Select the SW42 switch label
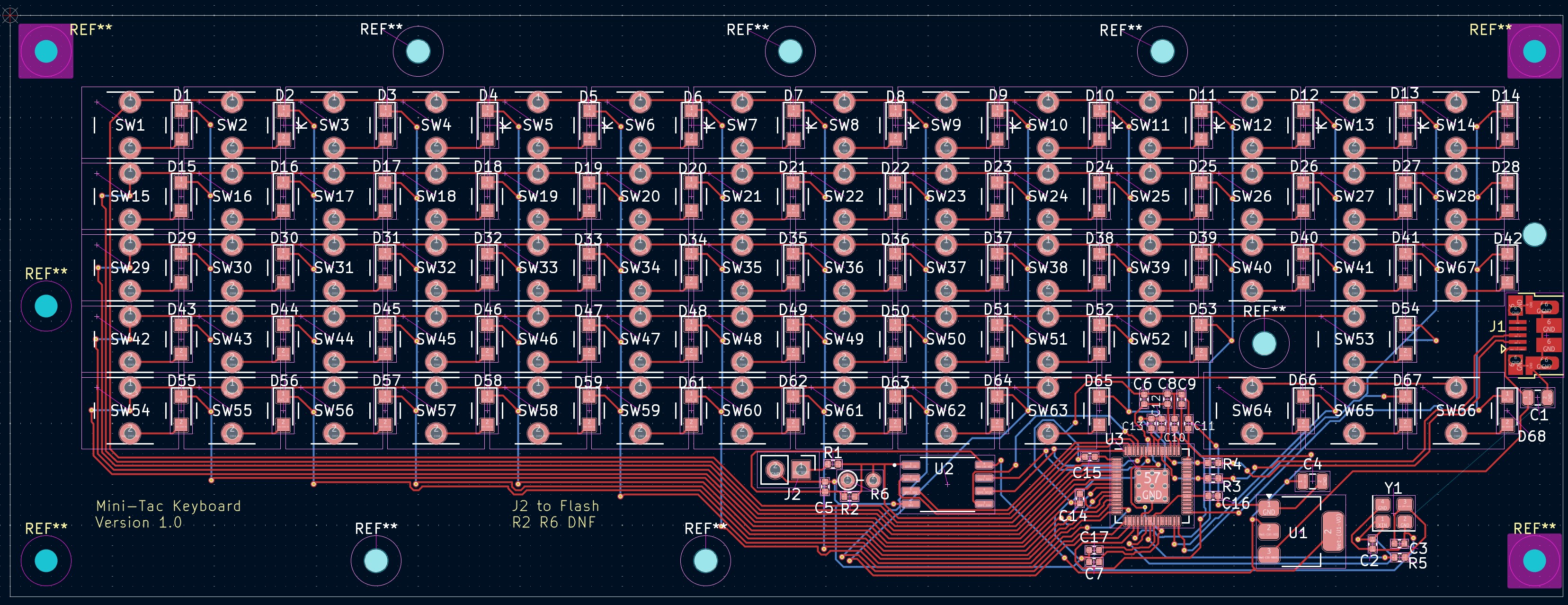 (x=130, y=339)
